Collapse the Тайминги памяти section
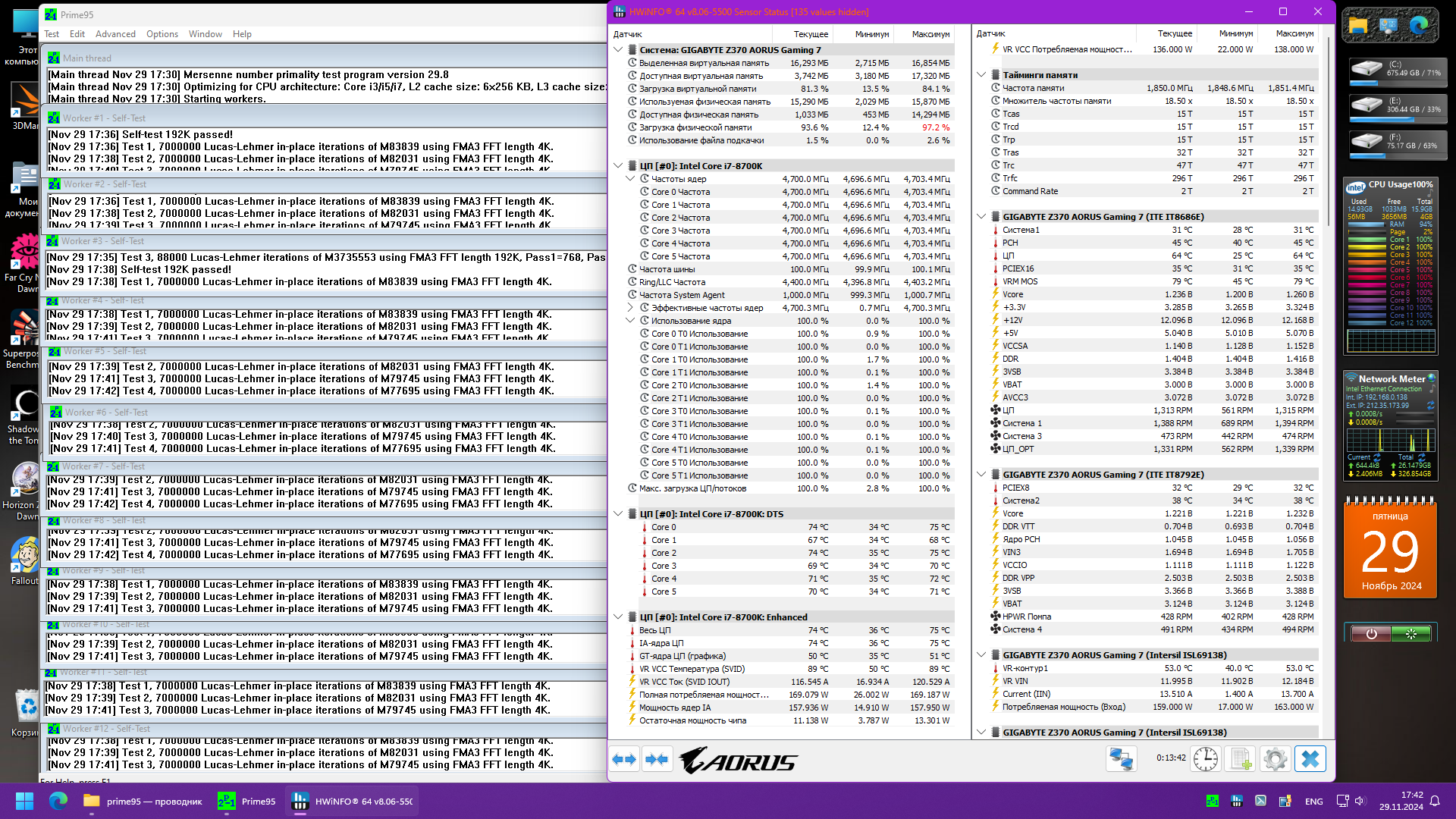Image resolution: width=1456 pixels, height=819 pixels. pyautogui.click(x=981, y=75)
